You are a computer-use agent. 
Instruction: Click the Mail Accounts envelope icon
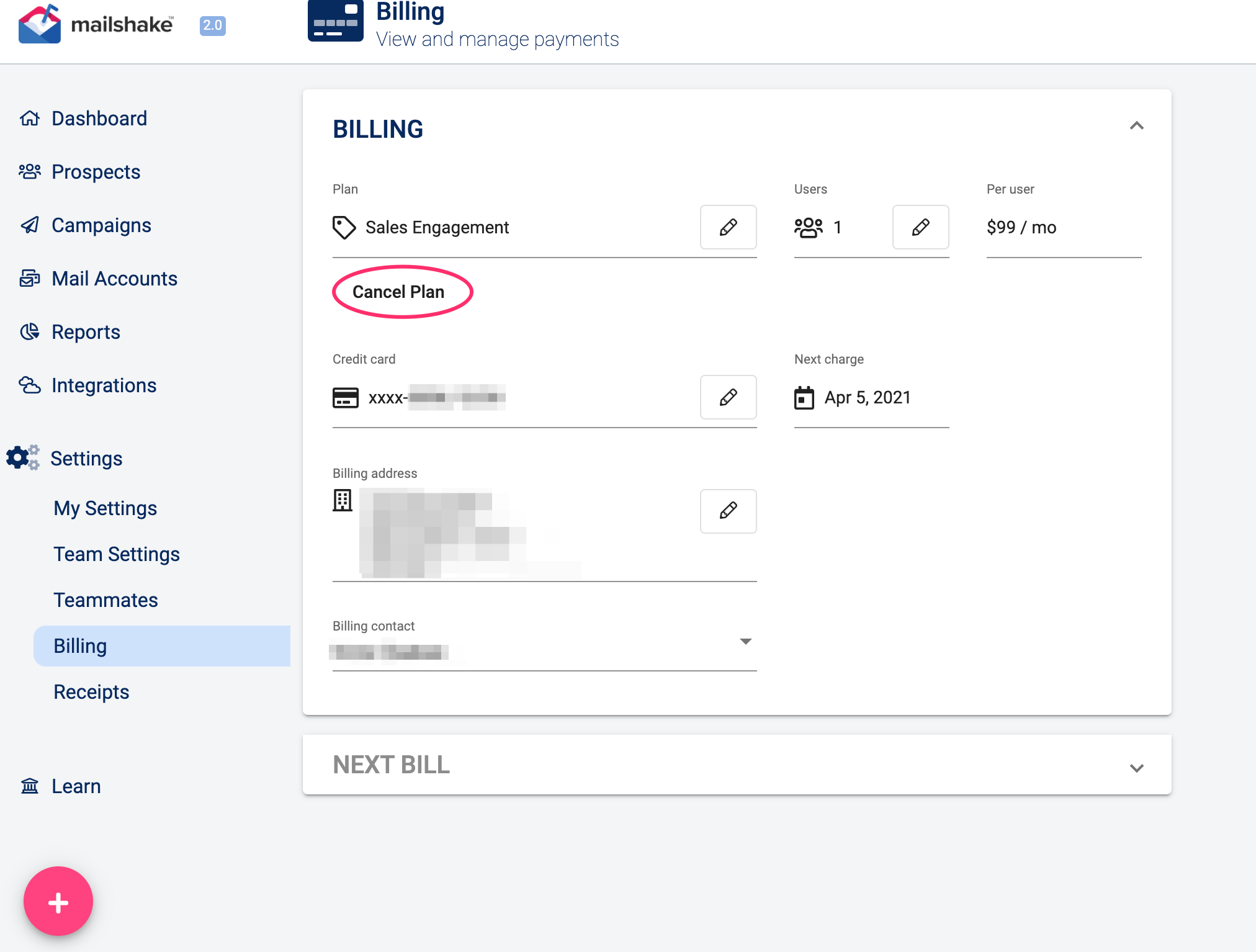coord(30,278)
